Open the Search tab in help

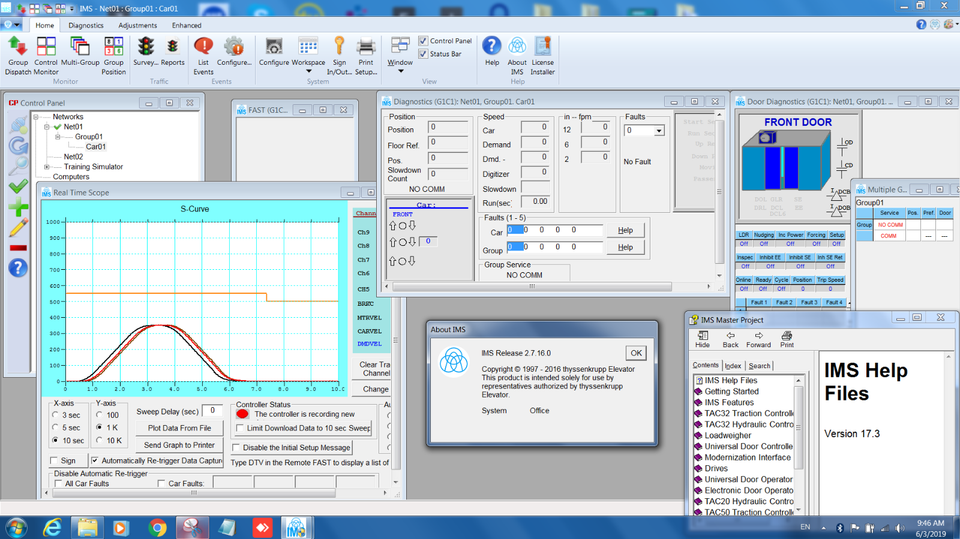[x=759, y=366]
